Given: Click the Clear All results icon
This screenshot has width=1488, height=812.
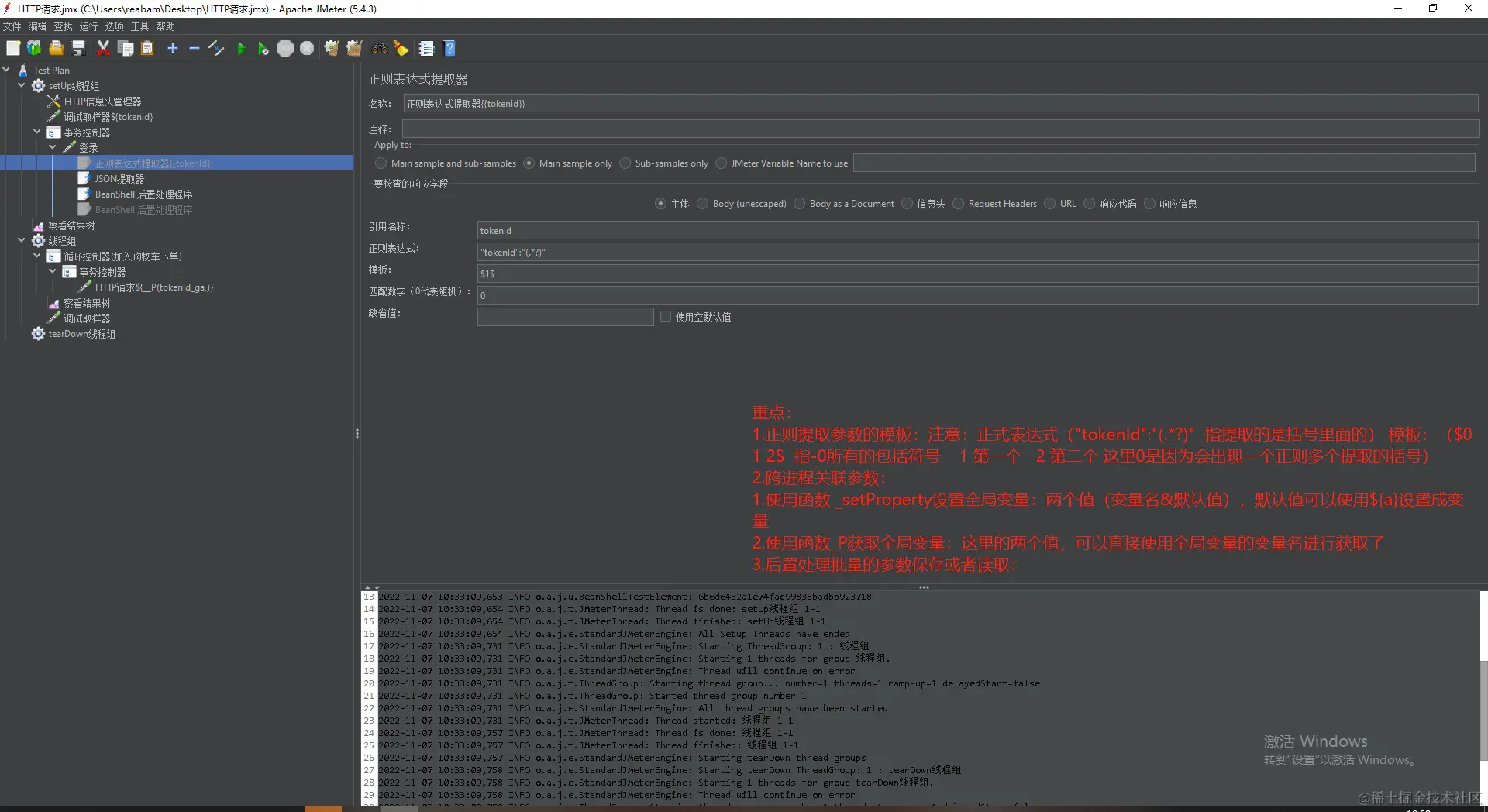Looking at the screenshot, I should click(x=354, y=48).
